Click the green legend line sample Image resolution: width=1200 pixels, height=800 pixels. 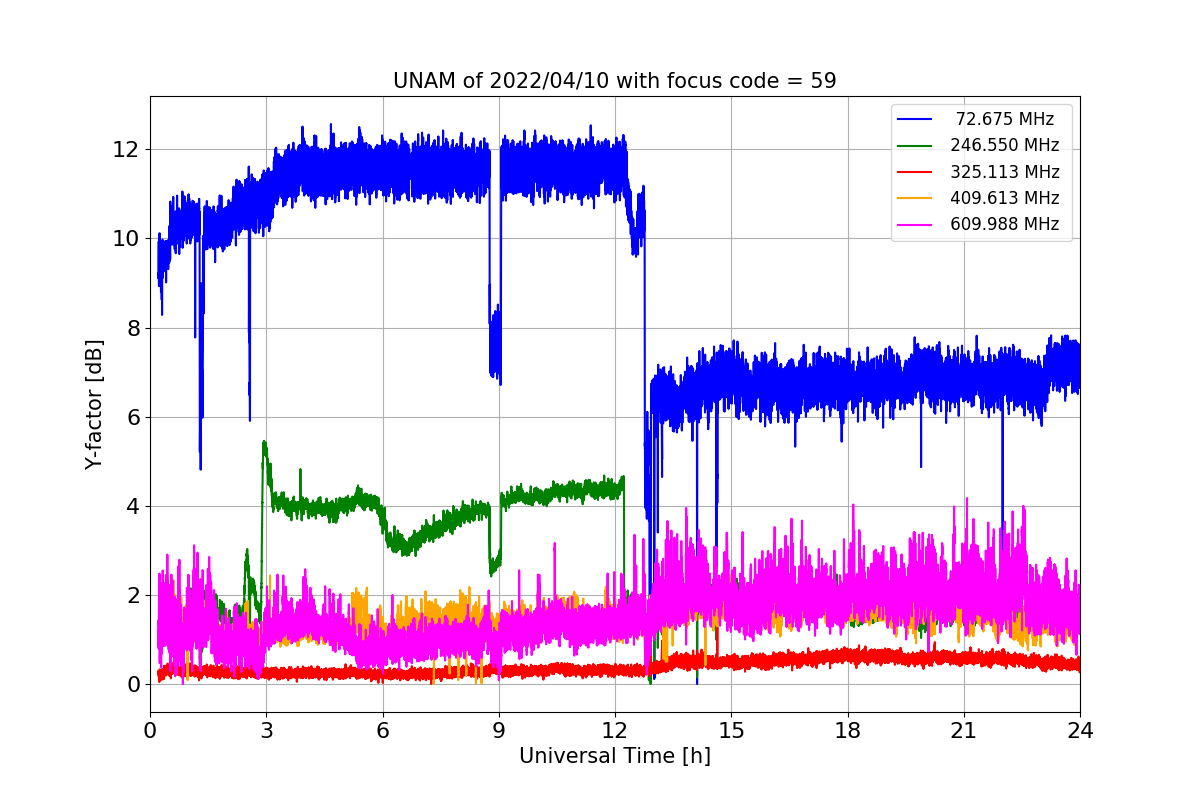pyautogui.click(x=916, y=146)
